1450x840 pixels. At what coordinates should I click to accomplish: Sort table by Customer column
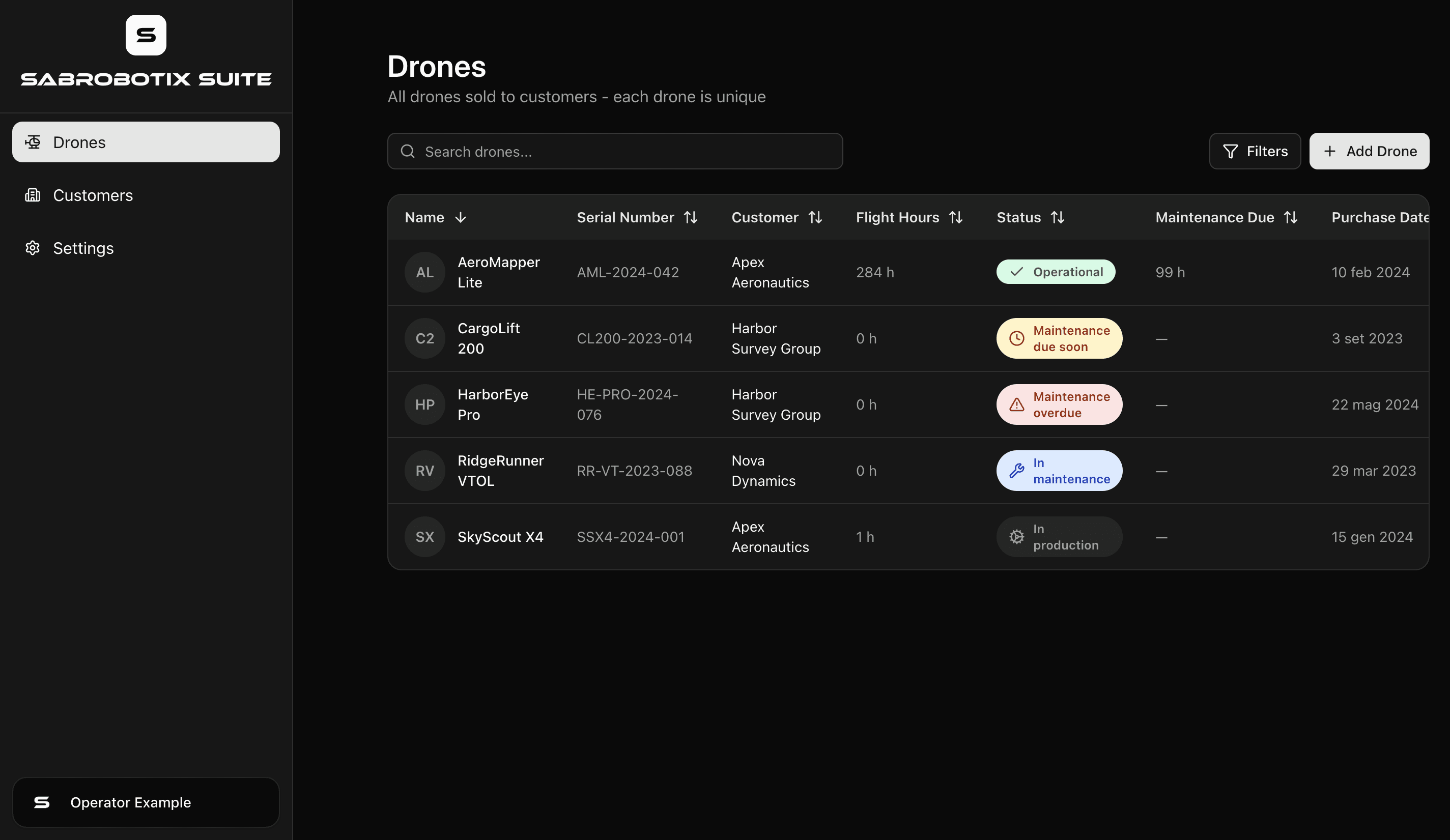tap(815, 217)
